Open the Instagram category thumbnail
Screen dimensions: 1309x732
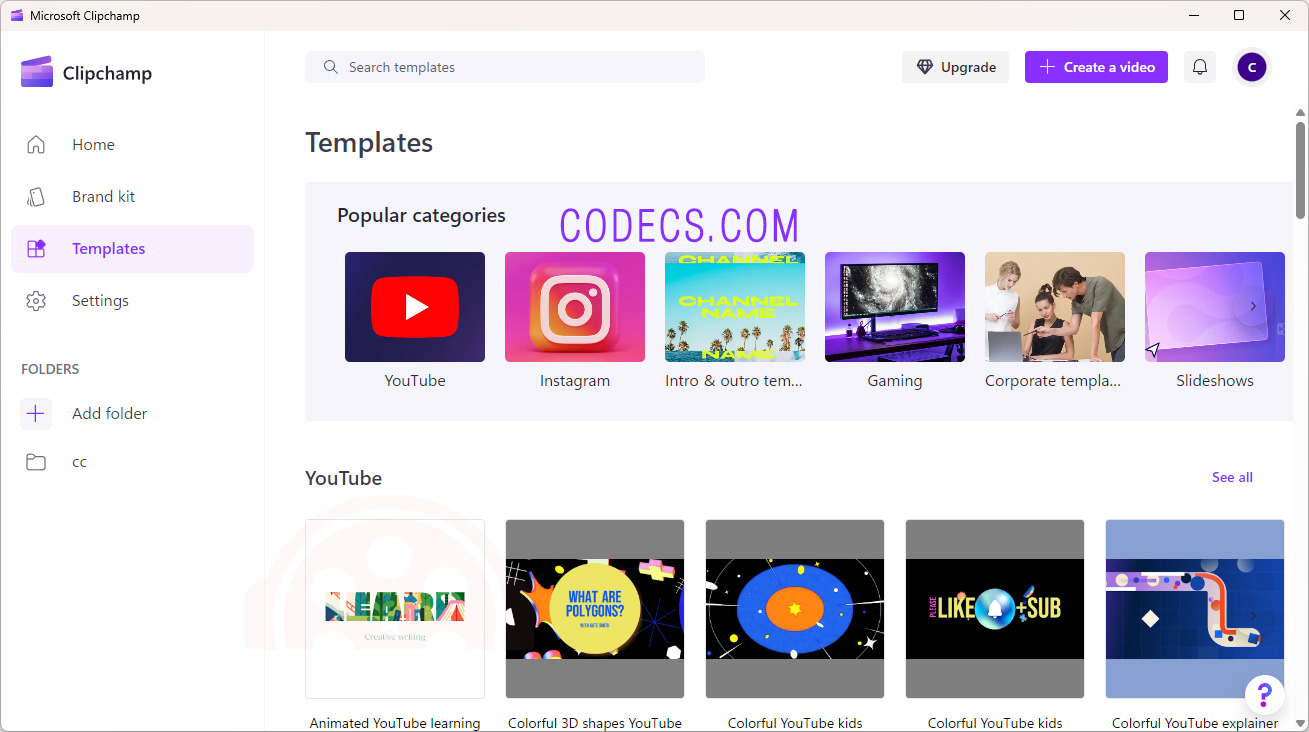575,307
